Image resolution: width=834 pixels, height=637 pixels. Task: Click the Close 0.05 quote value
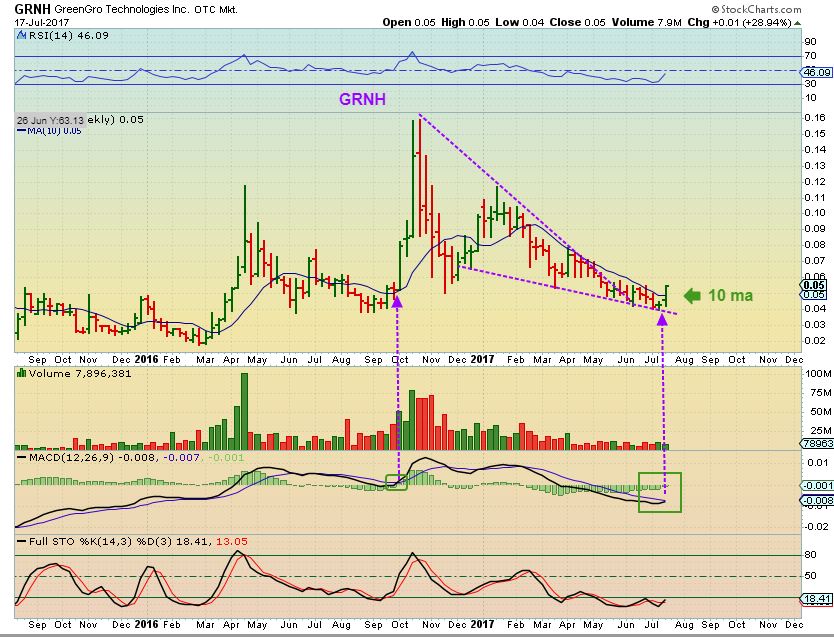coord(577,22)
